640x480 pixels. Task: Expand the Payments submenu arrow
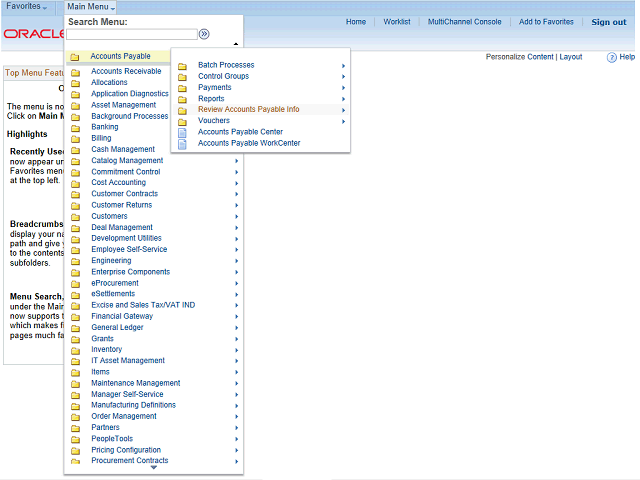point(343,88)
